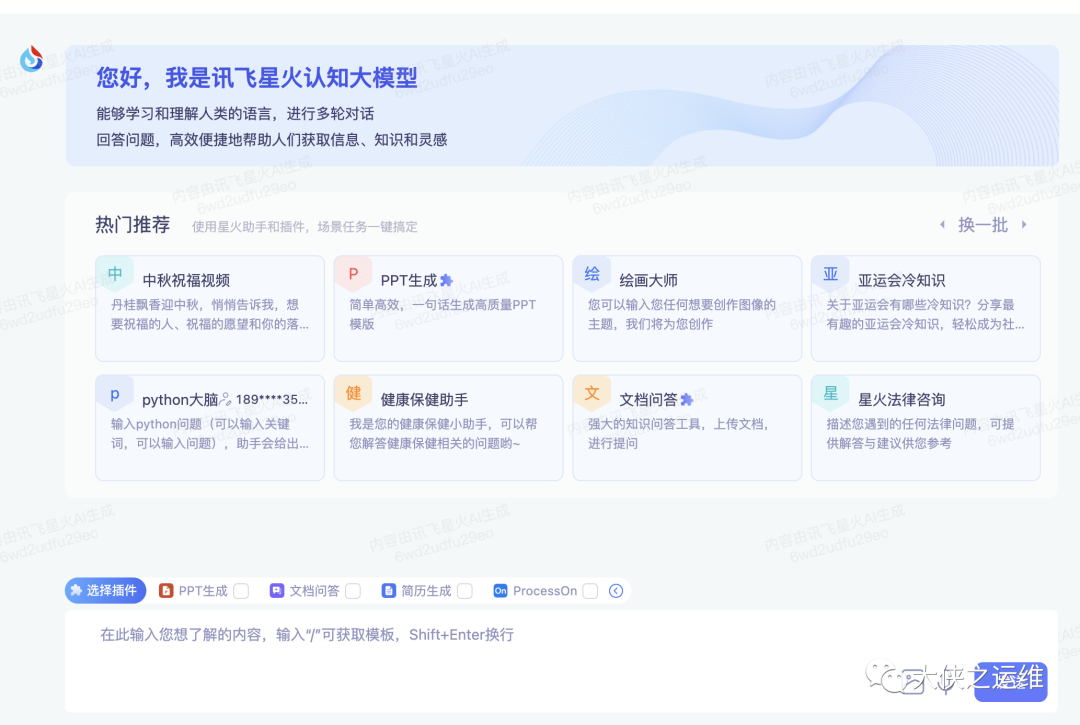Image resolution: width=1080 pixels, height=725 pixels.
Task: Click the python大脑 title text
Action: (x=180, y=399)
